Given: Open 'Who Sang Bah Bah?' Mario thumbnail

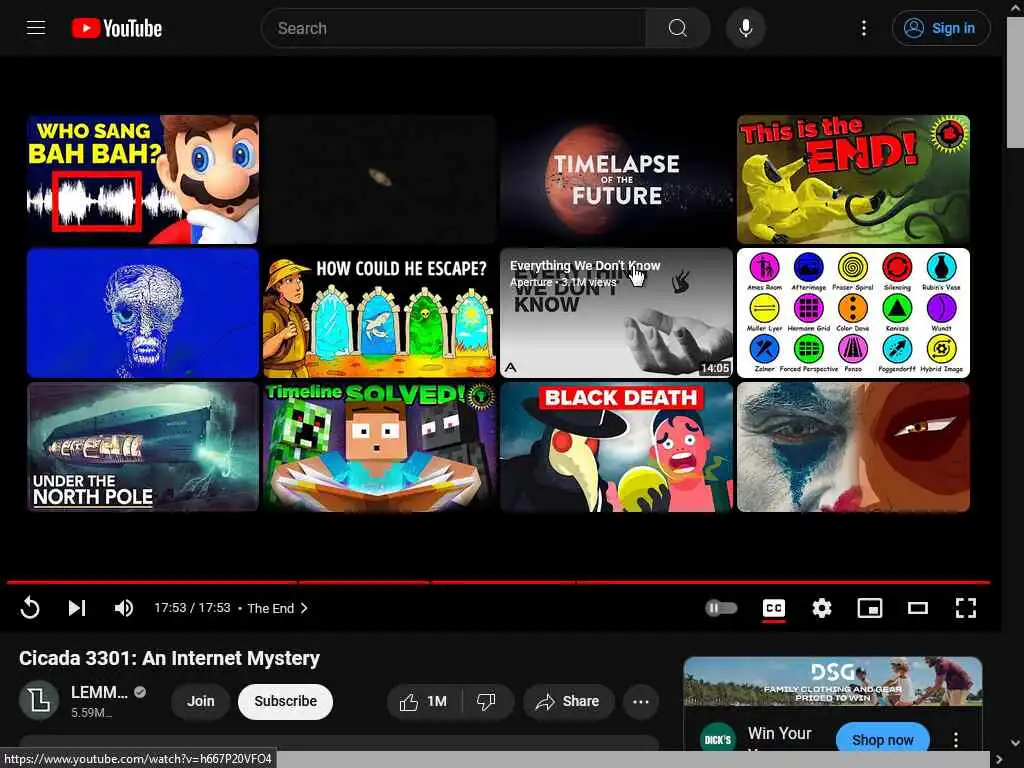Looking at the screenshot, I should tap(143, 180).
